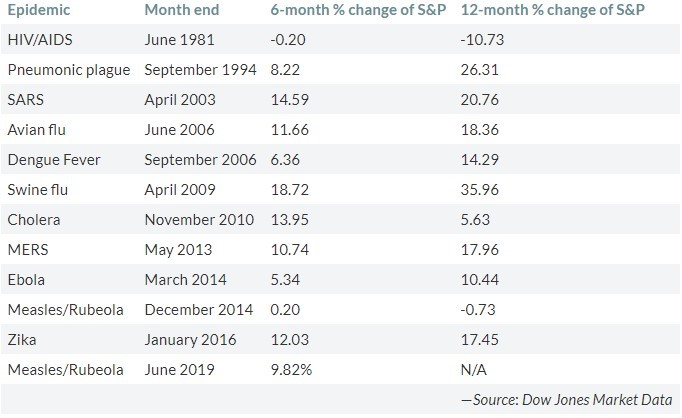Click the Month end column header
Image resolution: width=682 pixels, height=418 pixels.
pyautogui.click(x=183, y=11)
